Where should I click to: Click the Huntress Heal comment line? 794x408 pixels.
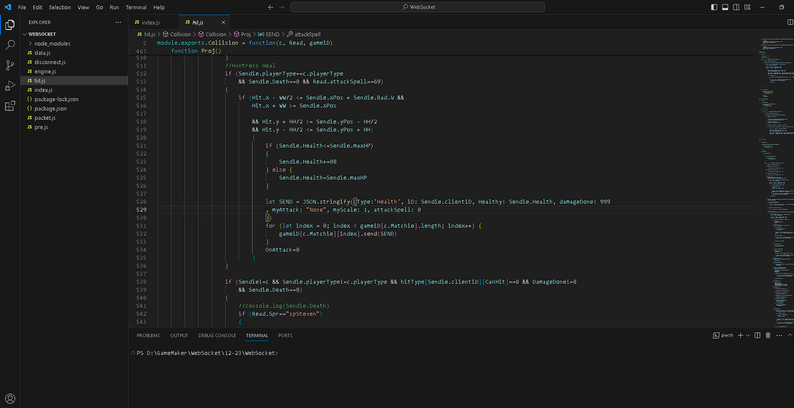pos(249,66)
